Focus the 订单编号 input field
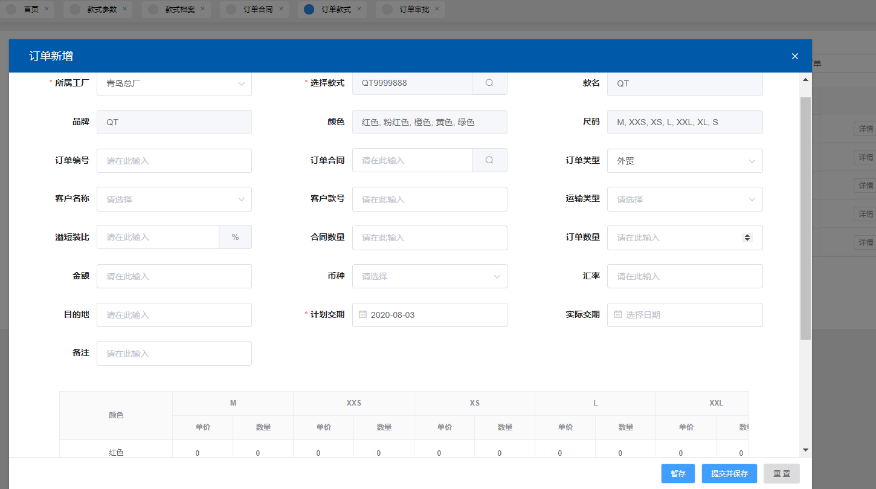This screenshot has height=489, width=876. click(174, 160)
